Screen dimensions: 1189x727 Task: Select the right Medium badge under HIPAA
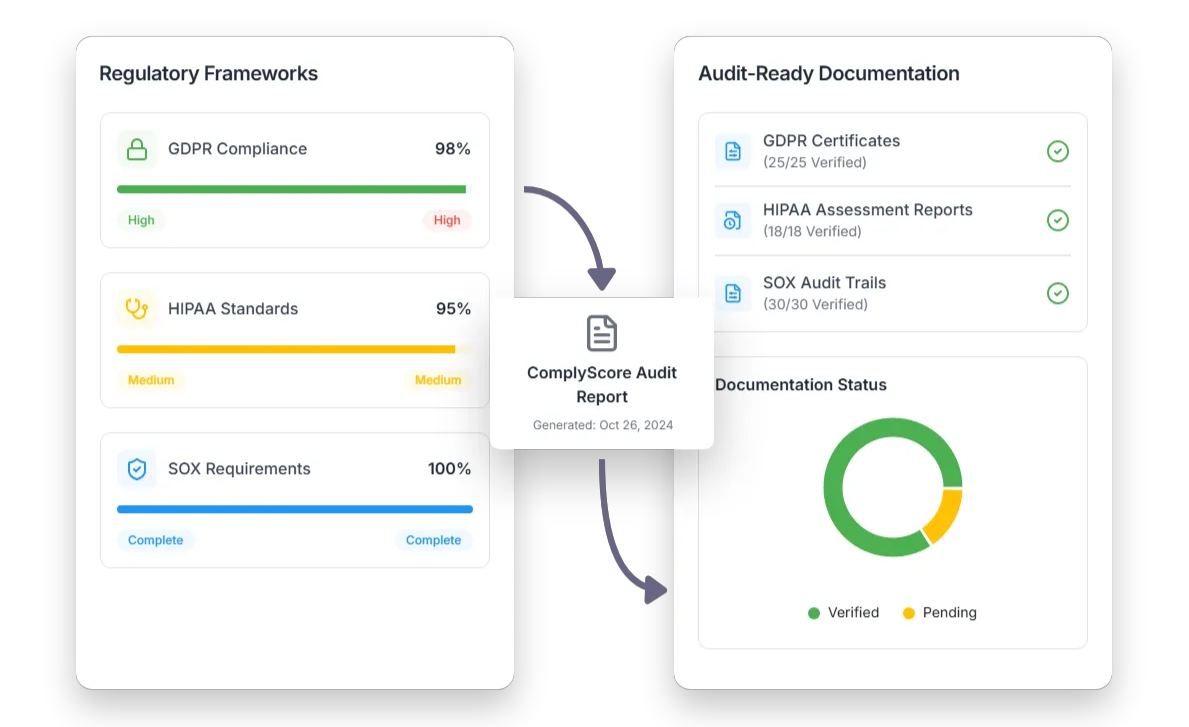(x=438, y=380)
